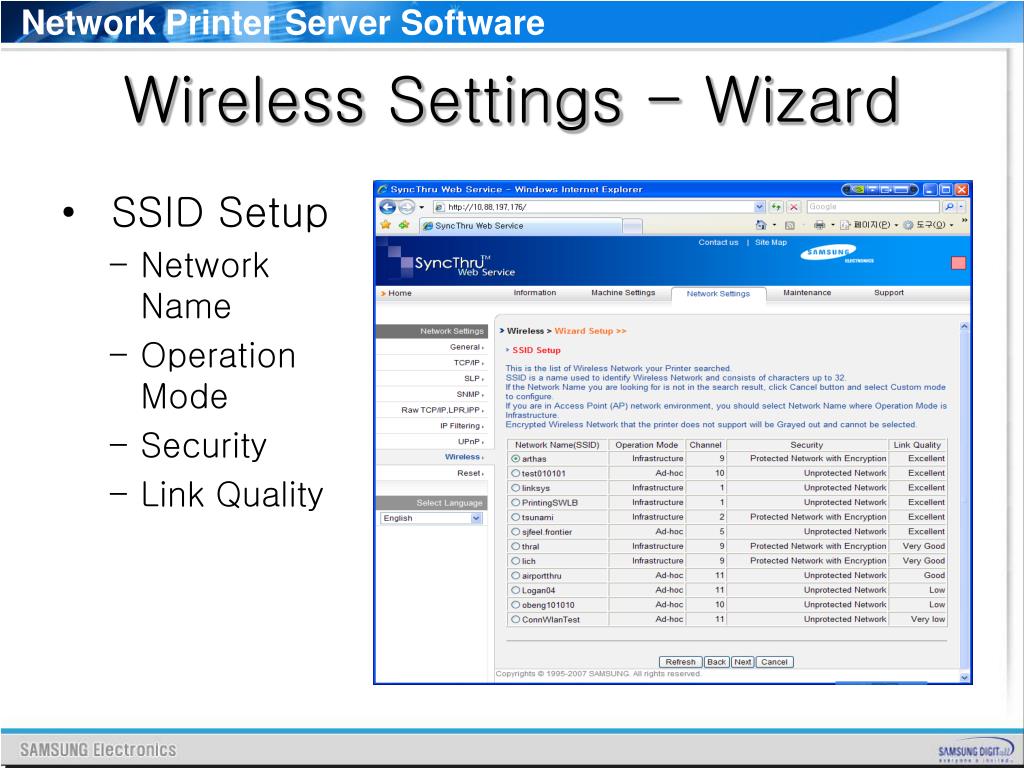
Task: Select the test010101 network radio button
Action: coord(516,473)
